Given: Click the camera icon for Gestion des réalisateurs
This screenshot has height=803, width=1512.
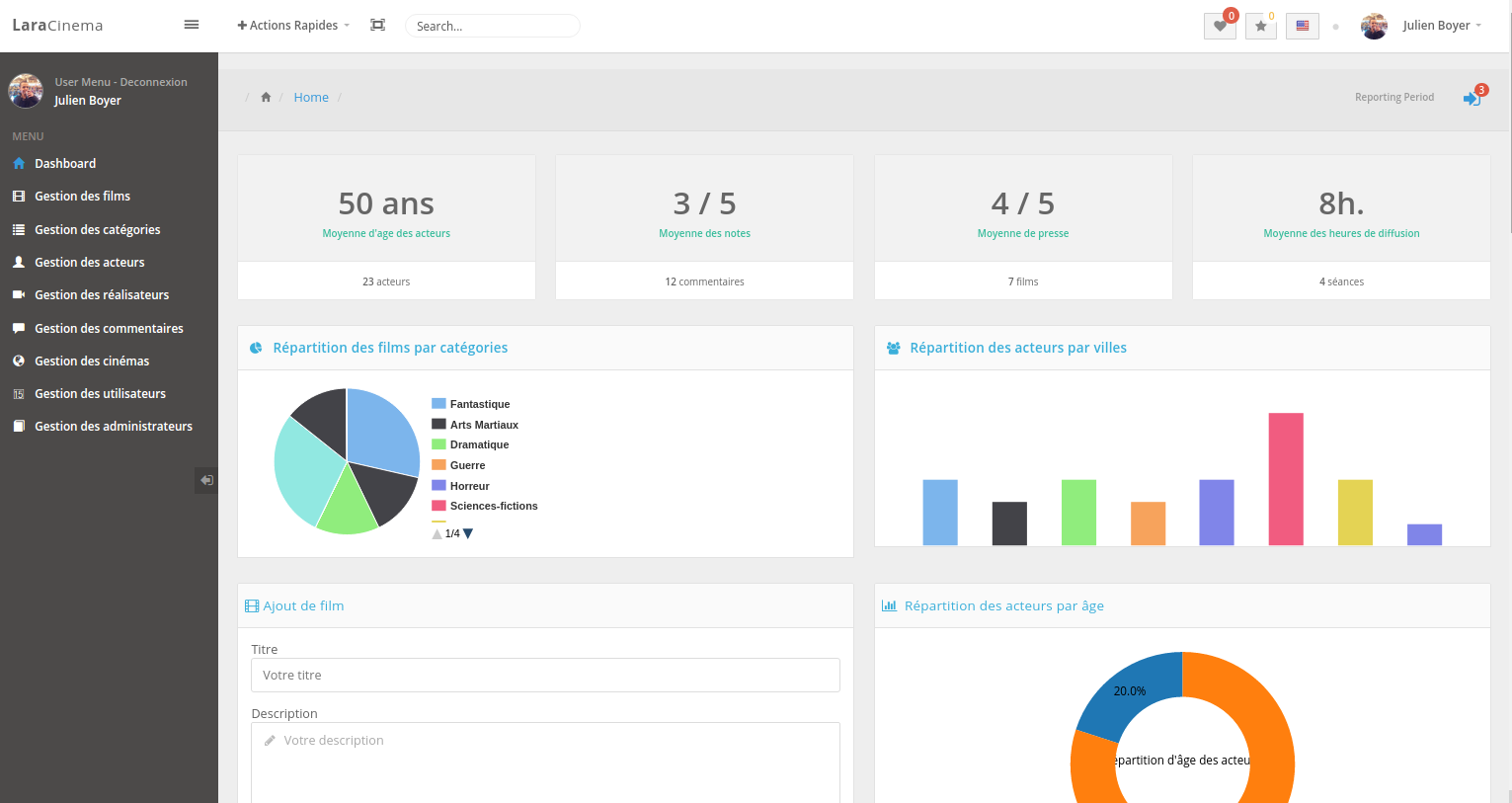Looking at the screenshot, I should click(19, 294).
